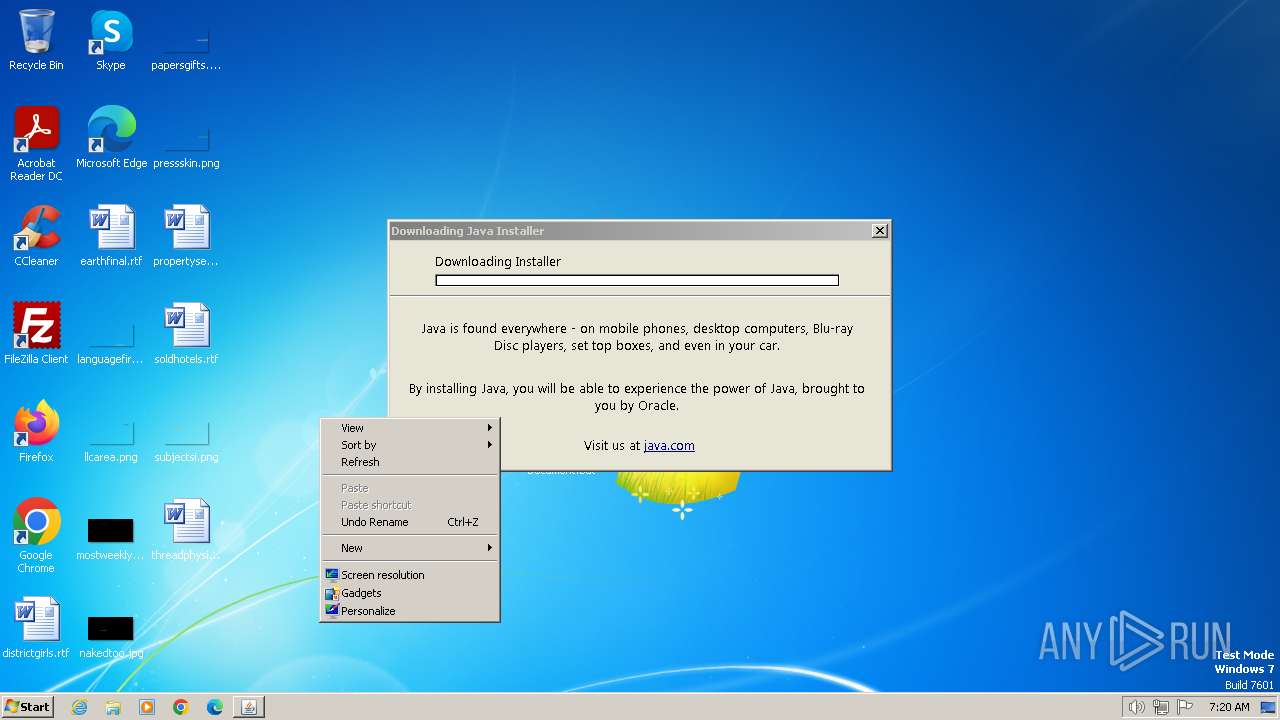
Task: Open Gadgets from context menu
Action: point(409,593)
